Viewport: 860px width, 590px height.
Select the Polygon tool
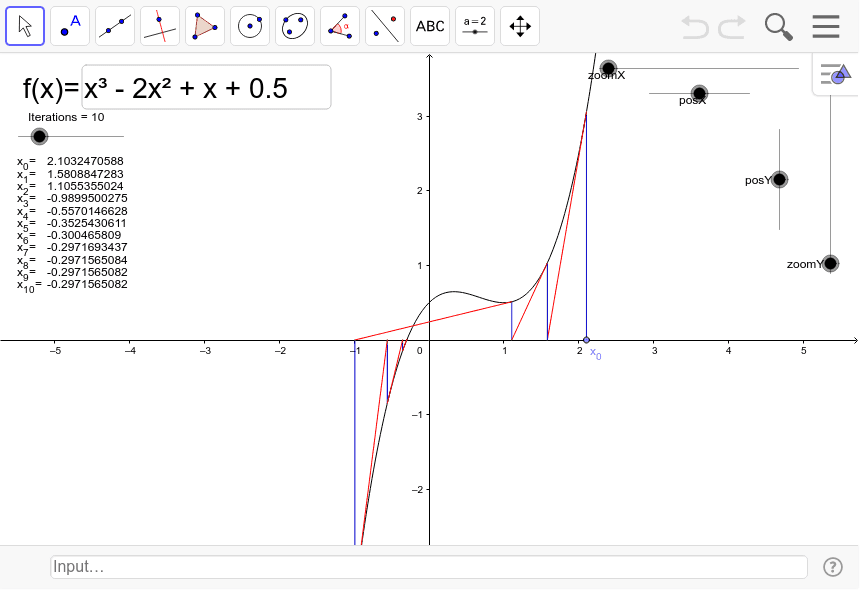pos(205,26)
